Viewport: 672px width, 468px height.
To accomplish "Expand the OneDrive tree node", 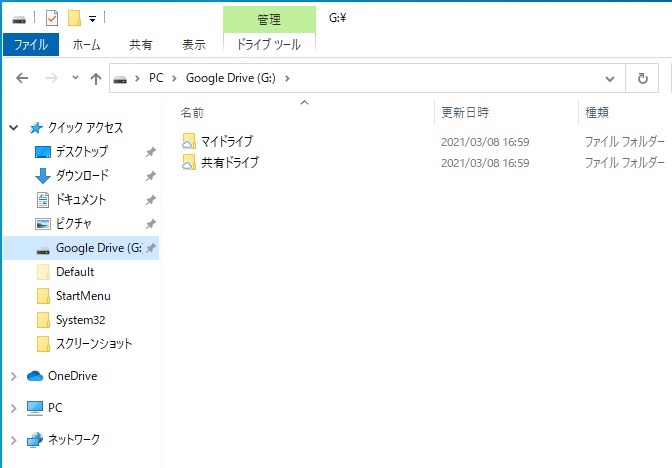I will 13,376.
